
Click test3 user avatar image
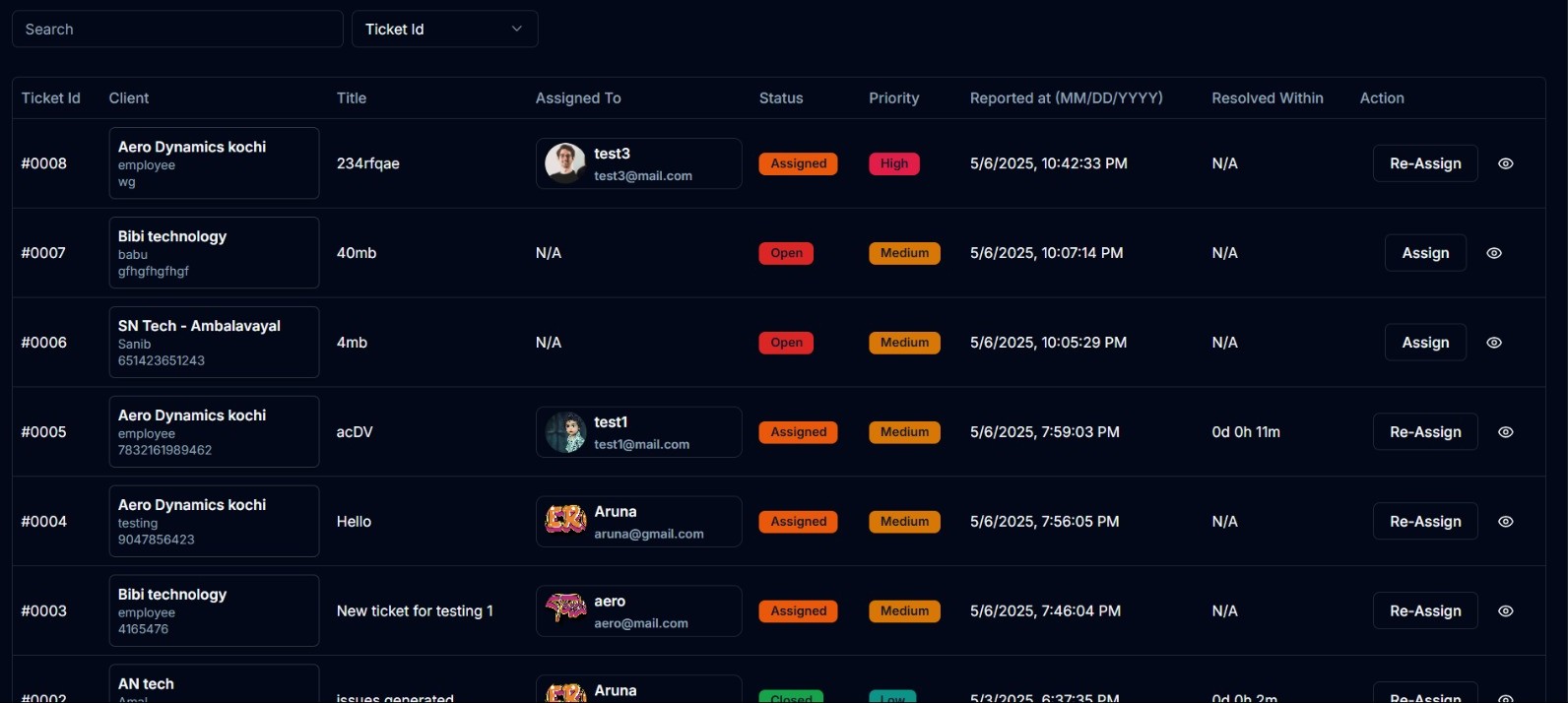click(565, 163)
